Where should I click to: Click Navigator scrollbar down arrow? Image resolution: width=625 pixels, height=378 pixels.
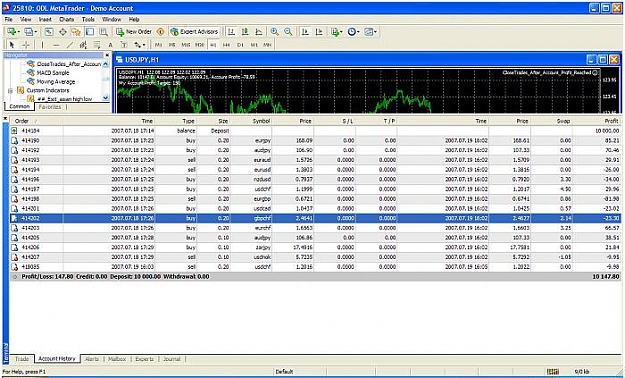click(106, 98)
